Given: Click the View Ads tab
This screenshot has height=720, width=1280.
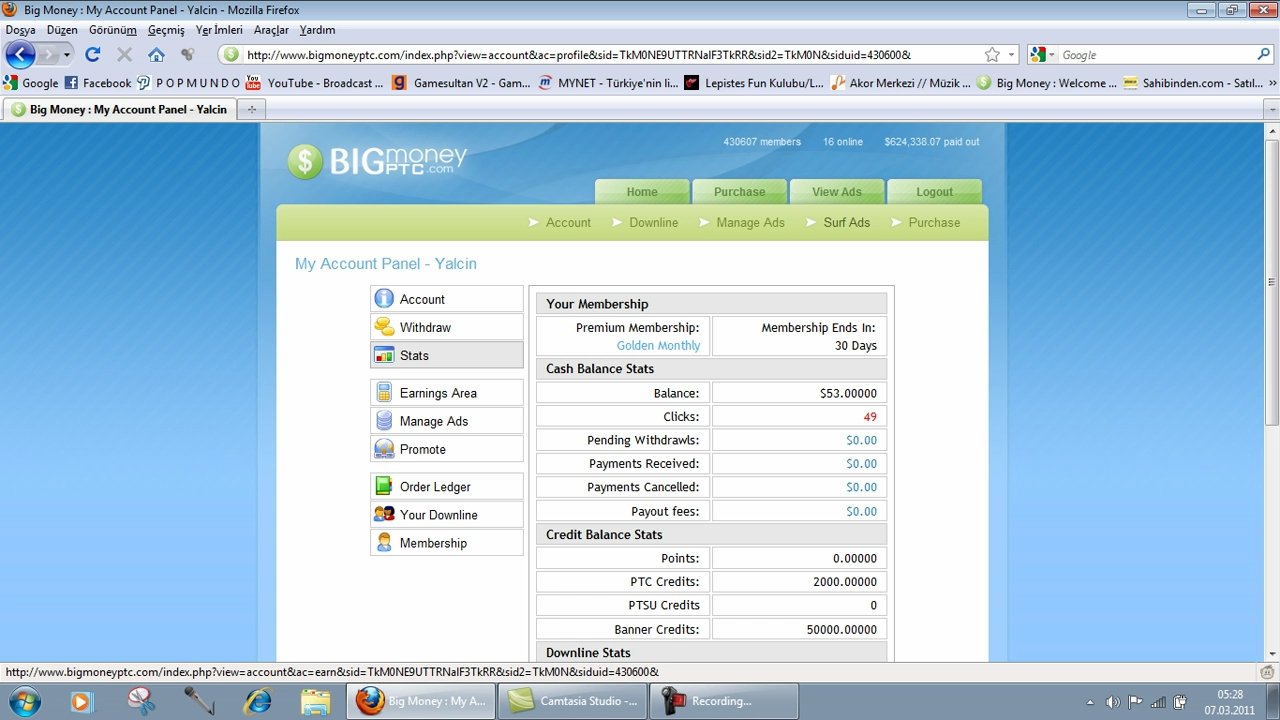Looking at the screenshot, I should 836,192.
